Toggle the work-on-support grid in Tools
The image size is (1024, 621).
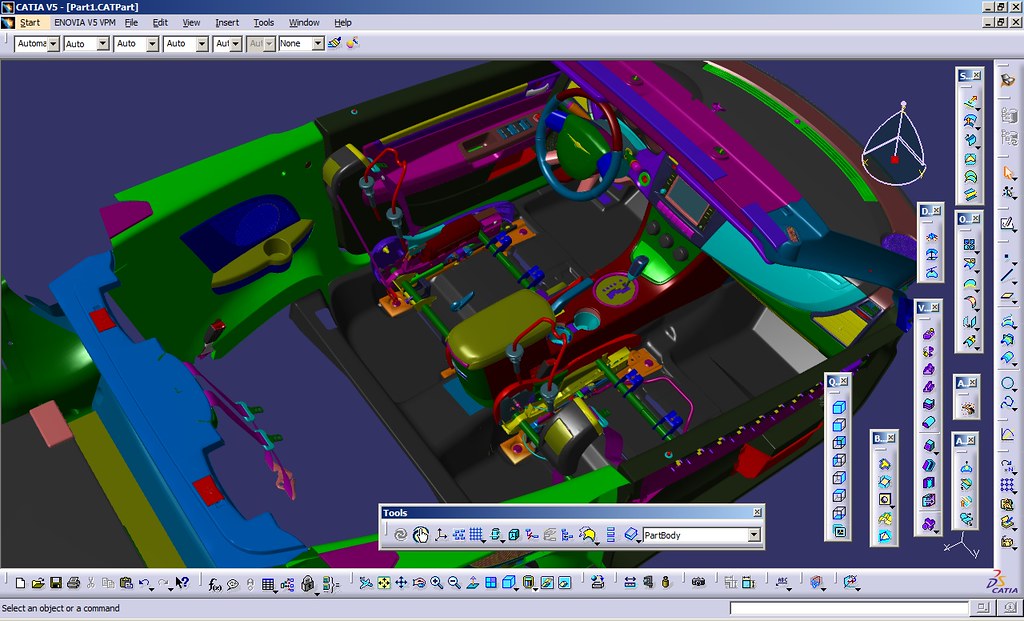coord(476,535)
